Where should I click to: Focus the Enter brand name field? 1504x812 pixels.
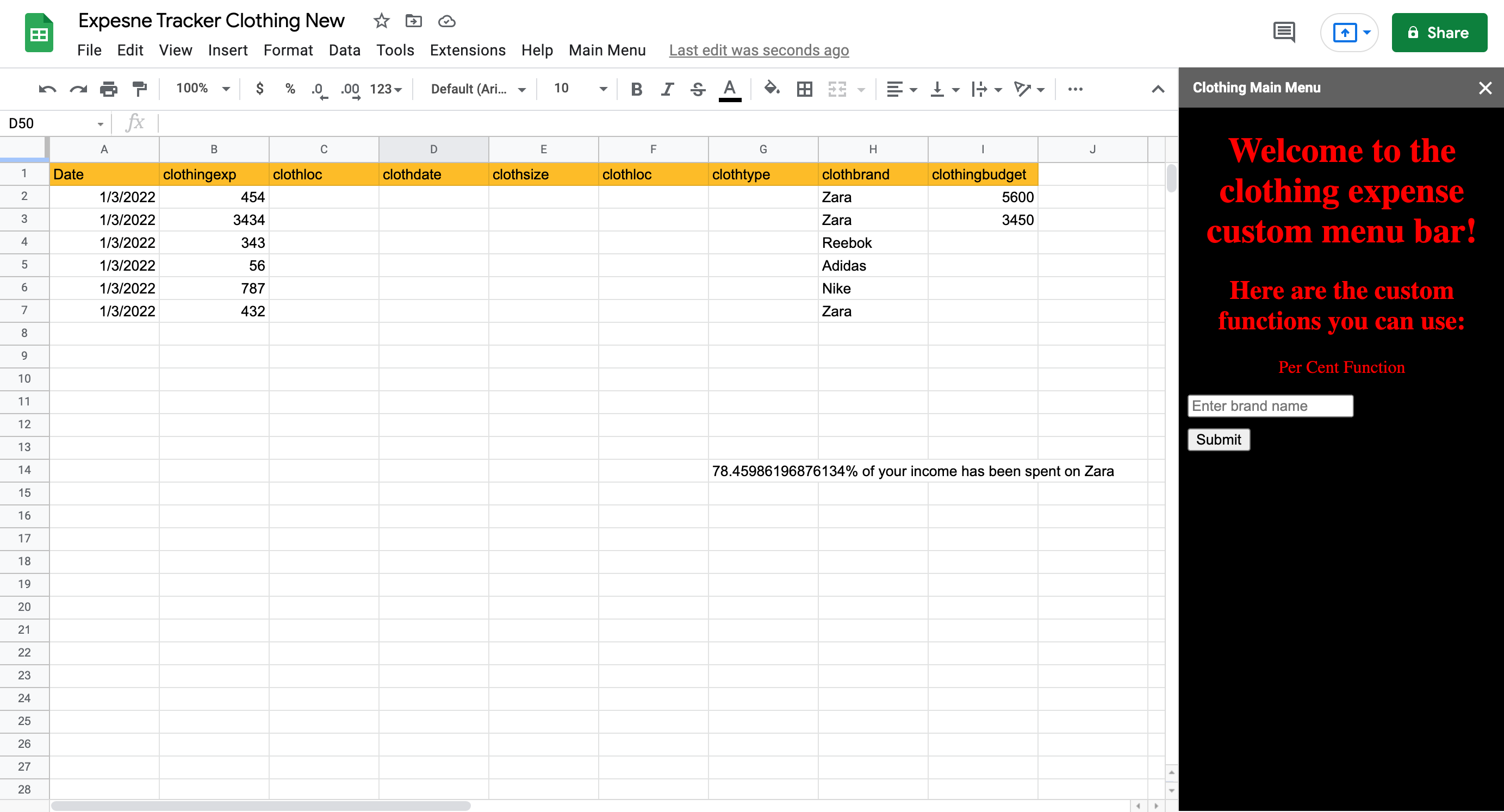tap(1270, 405)
